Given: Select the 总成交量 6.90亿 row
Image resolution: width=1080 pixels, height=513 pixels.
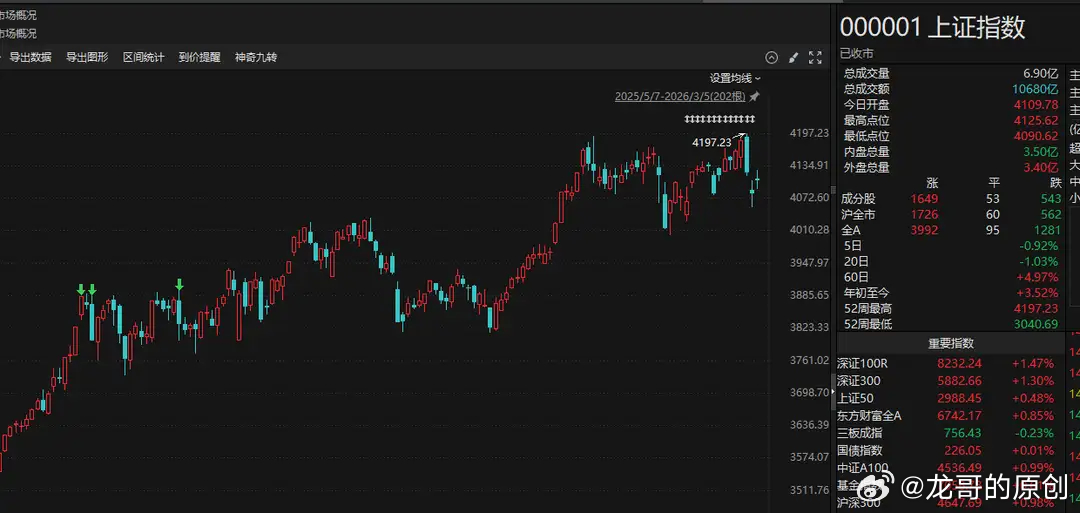Looking at the screenshot, I should tap(951, 74).
